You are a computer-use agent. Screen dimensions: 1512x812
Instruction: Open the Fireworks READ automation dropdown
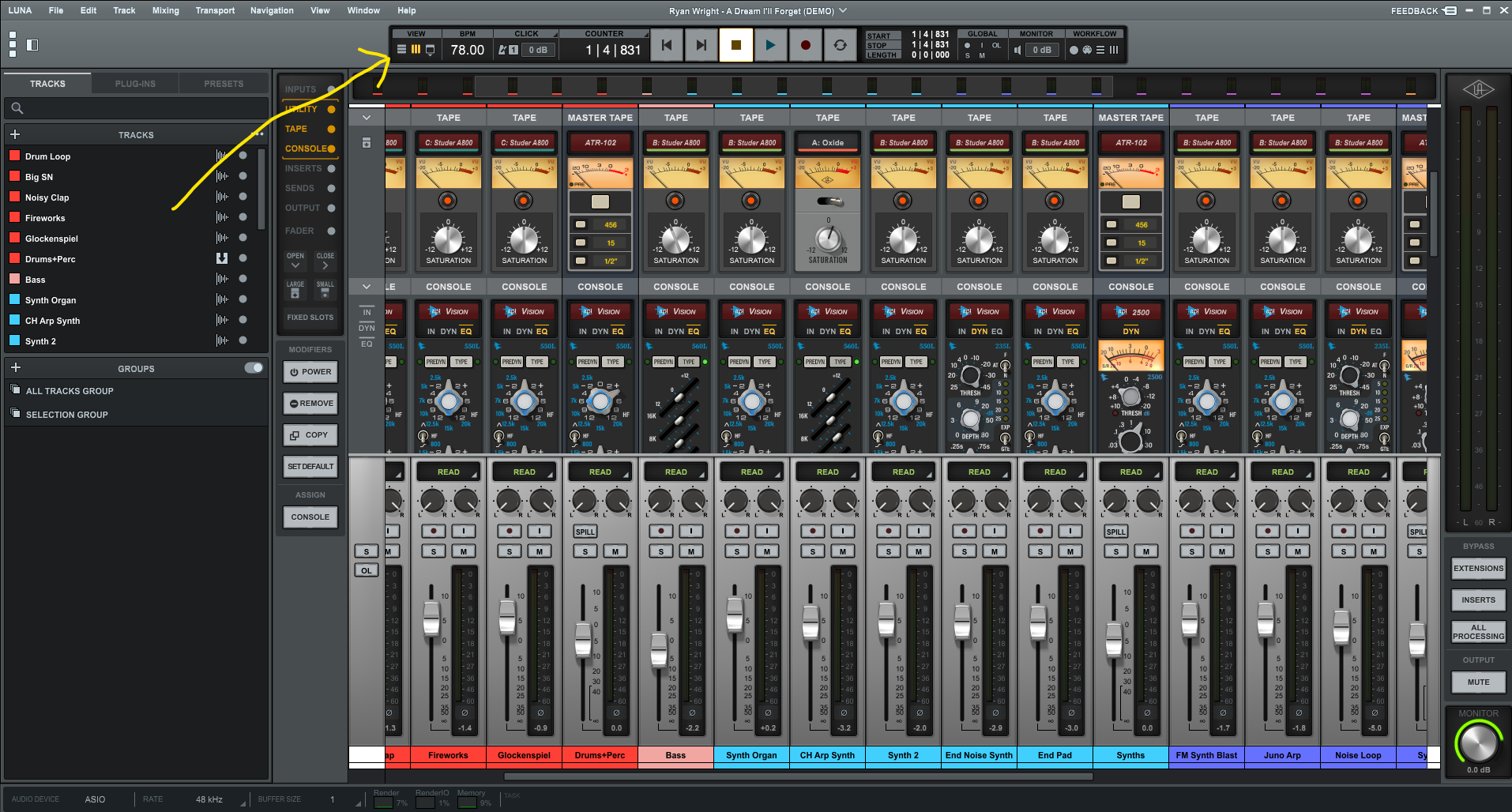(x=448, y=472)
